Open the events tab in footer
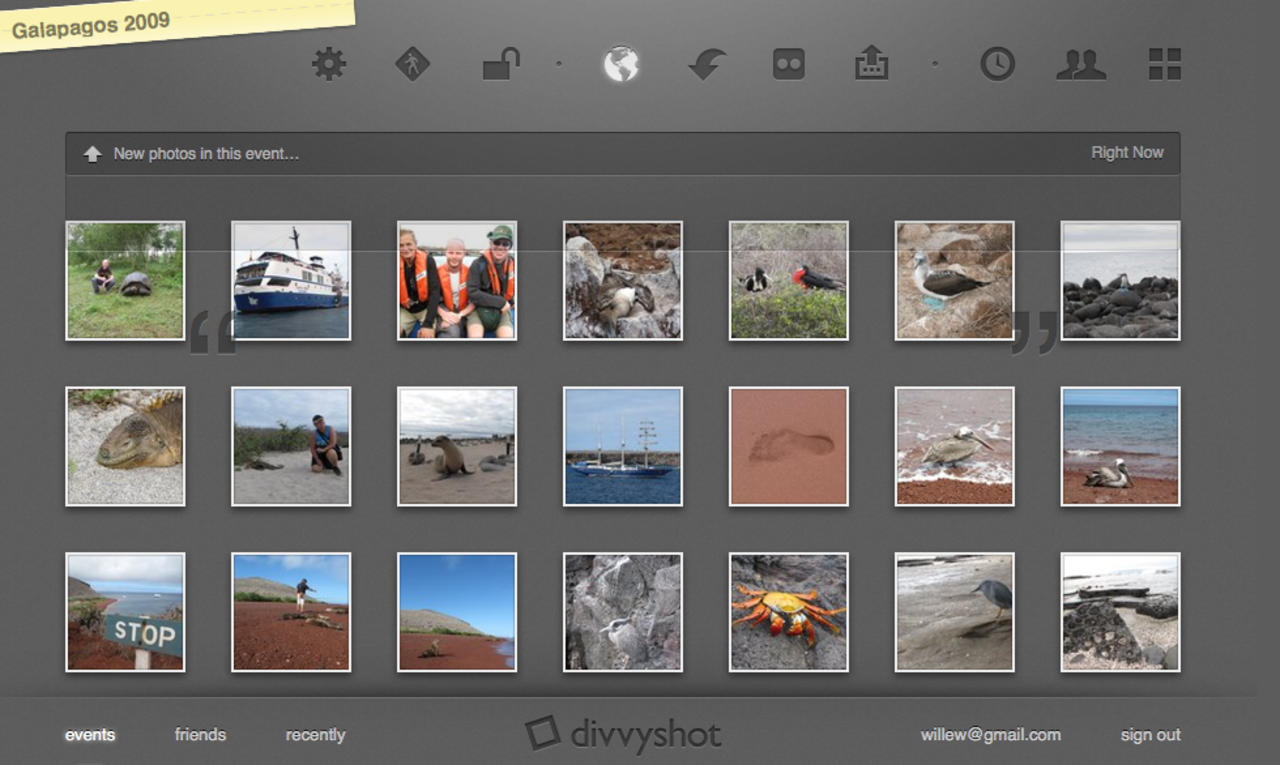This screenshot has height=765, width=1280. 90,735
